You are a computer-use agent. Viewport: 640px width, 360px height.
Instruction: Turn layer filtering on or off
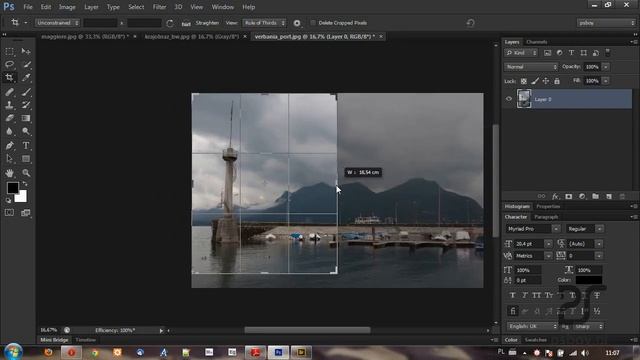[608, 52]
